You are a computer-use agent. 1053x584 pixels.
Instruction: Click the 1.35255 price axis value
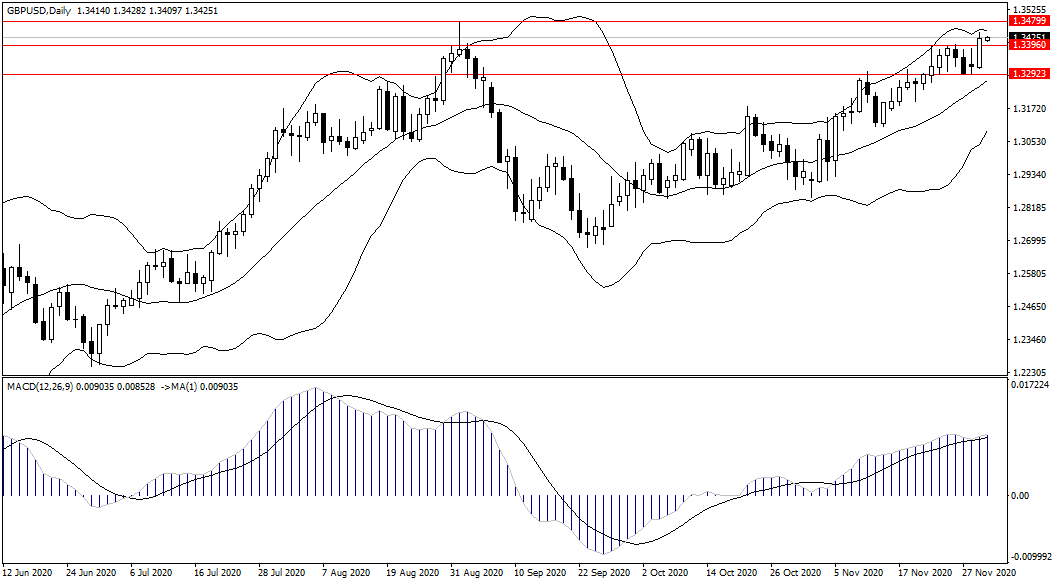[1028, 10]
